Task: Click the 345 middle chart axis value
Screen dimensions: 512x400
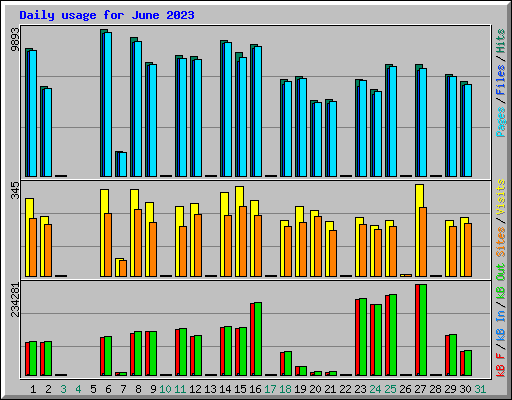Action: click(15, 190)
